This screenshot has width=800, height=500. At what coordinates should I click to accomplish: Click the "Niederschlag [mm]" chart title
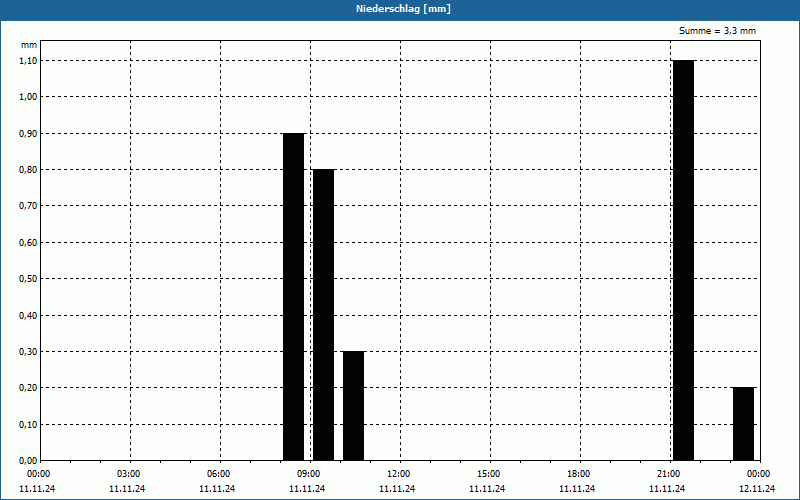click(403, 9)
